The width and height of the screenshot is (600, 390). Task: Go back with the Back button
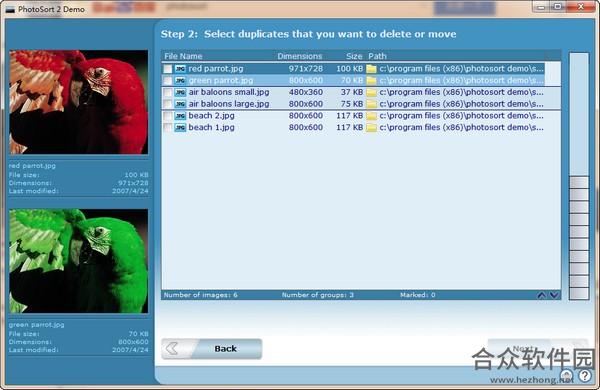[212, 349]
